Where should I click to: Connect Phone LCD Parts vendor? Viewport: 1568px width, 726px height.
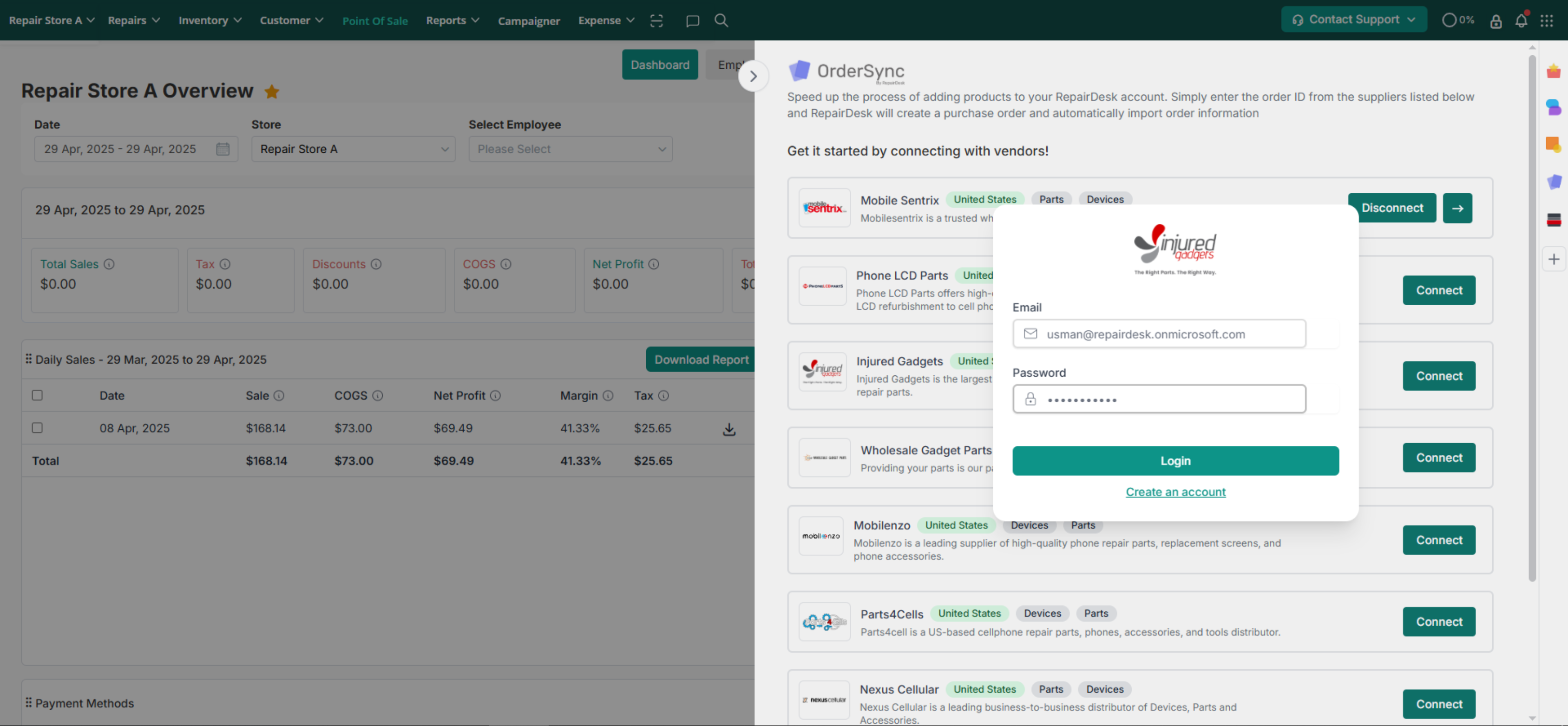[x=1439, y=290]
